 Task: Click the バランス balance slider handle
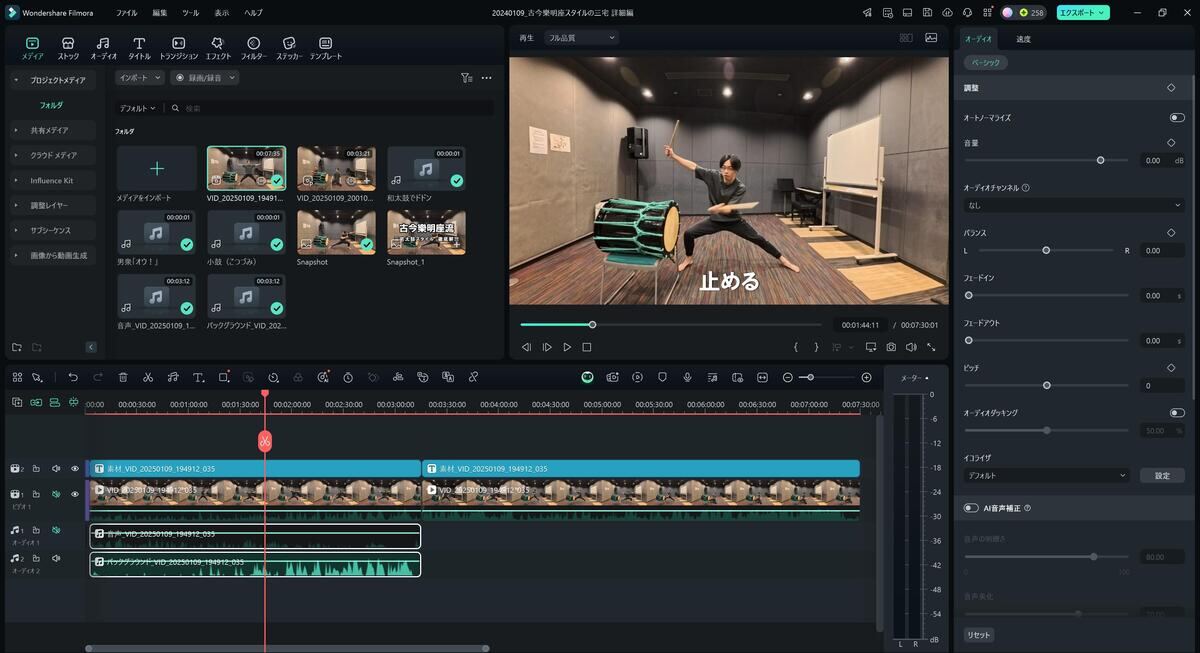click(x=1046, y=250)
